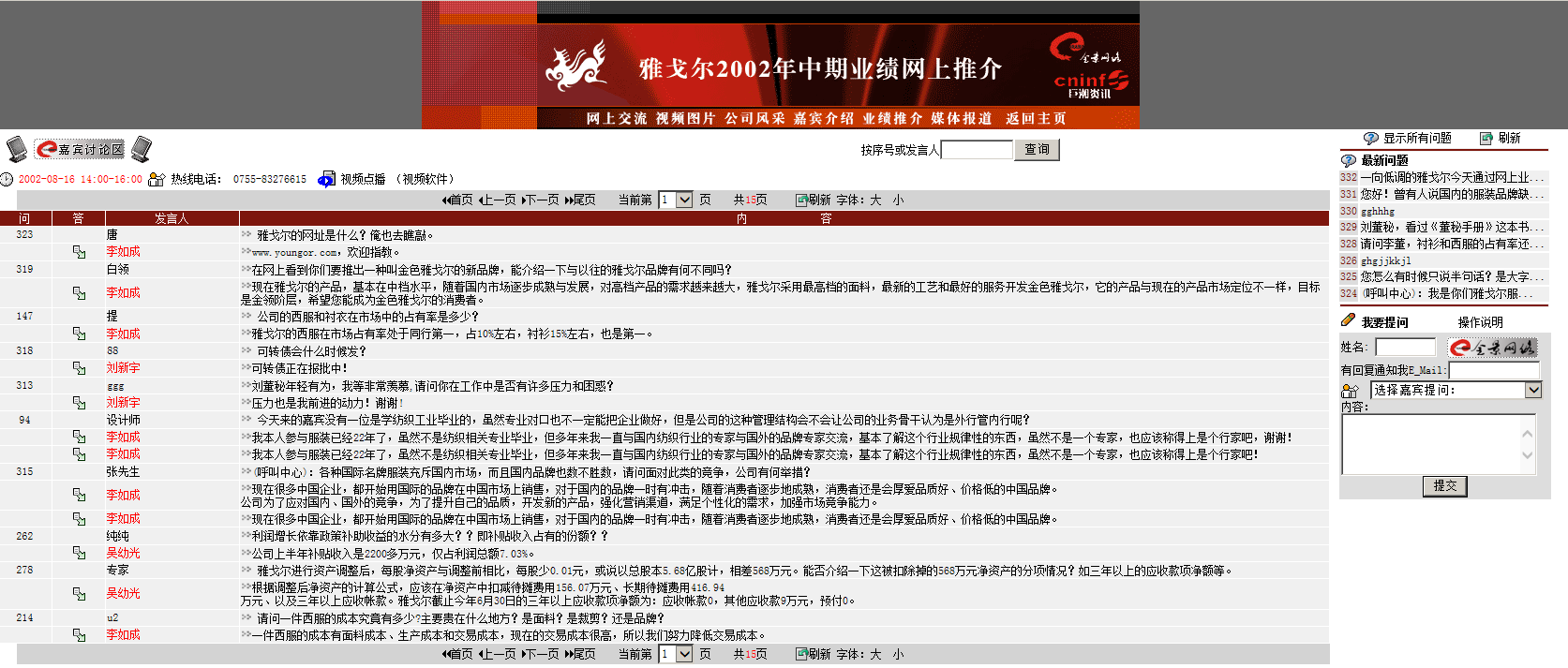
Task: Focus the E_Mail notification field
Action: (1494, 370)
